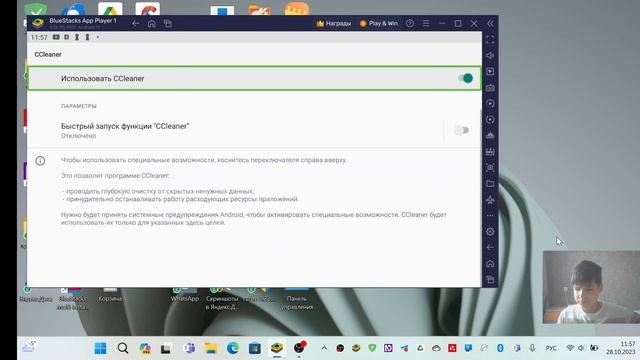The height and width of the screenshot is (360, 640).
Task: Open Microsoft Teams from the taskbar
Action: [x=189, y=348]
